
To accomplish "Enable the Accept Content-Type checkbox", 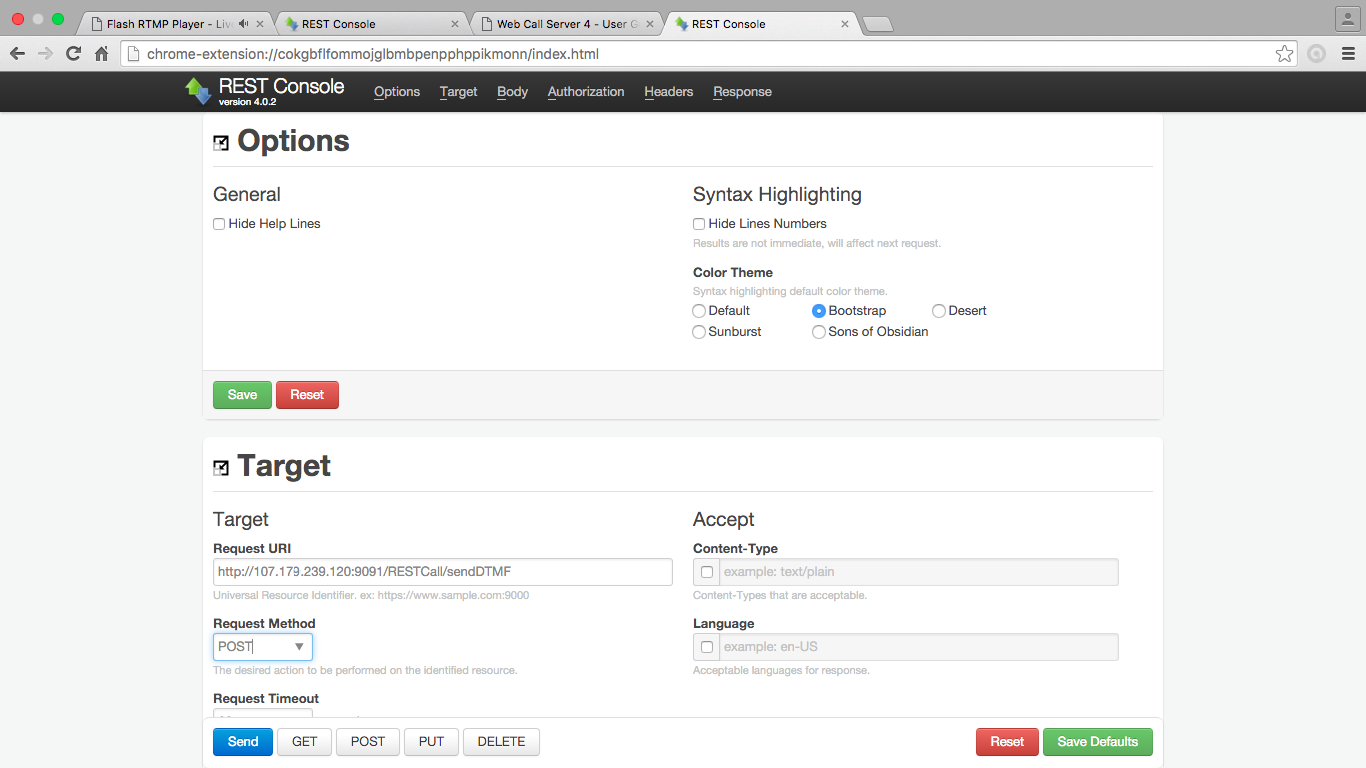I will [707, 572].
